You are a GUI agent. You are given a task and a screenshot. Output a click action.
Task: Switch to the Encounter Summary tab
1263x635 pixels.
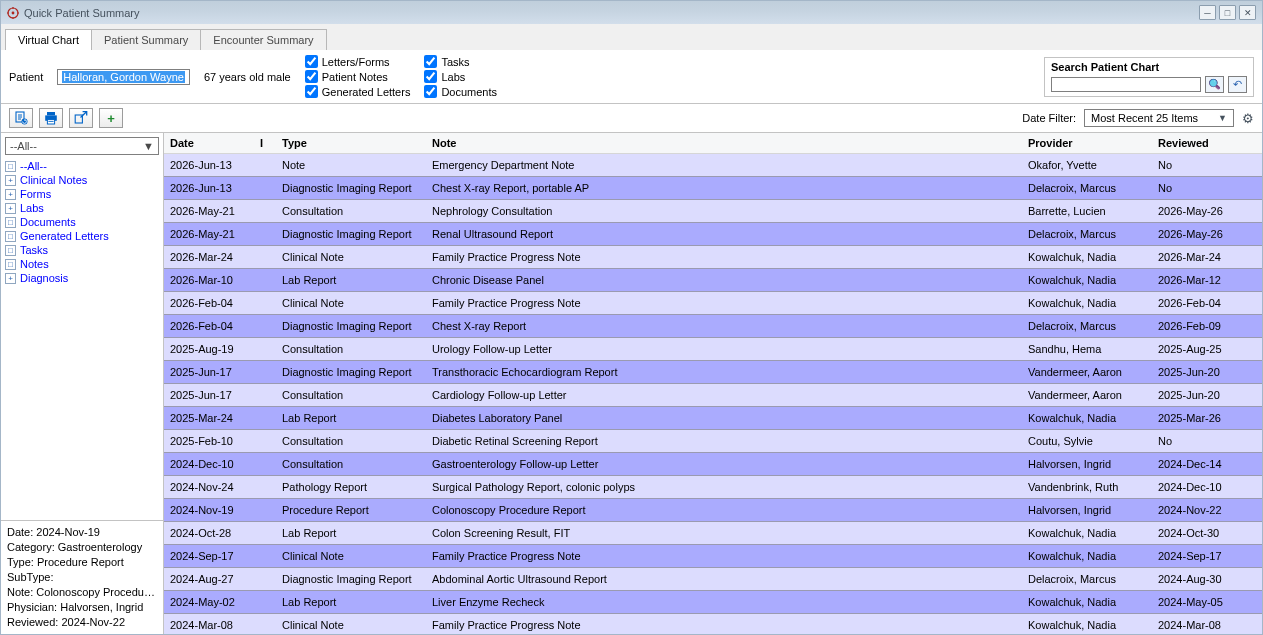tap(263, 40)
